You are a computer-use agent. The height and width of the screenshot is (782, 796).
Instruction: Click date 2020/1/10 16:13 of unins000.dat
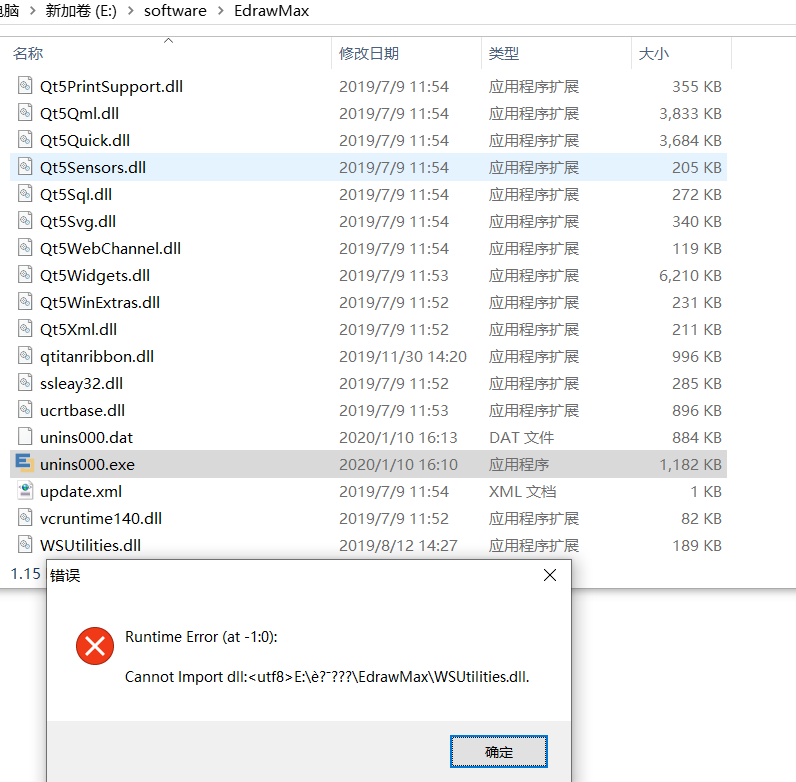click(398, 437)
